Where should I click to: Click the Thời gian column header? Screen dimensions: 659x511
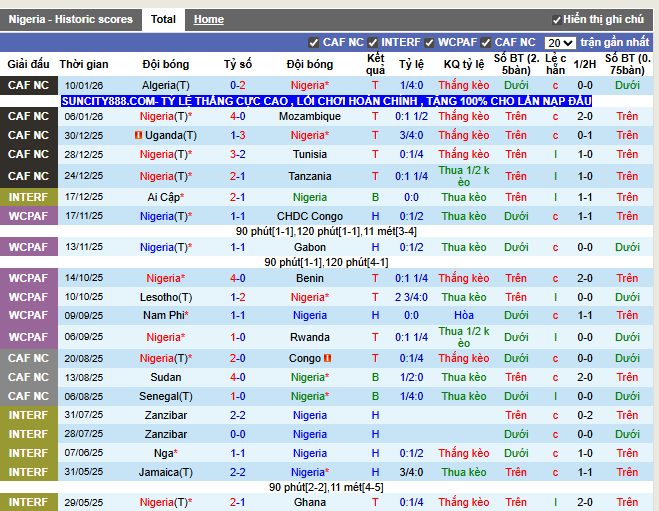pos(84,64)
